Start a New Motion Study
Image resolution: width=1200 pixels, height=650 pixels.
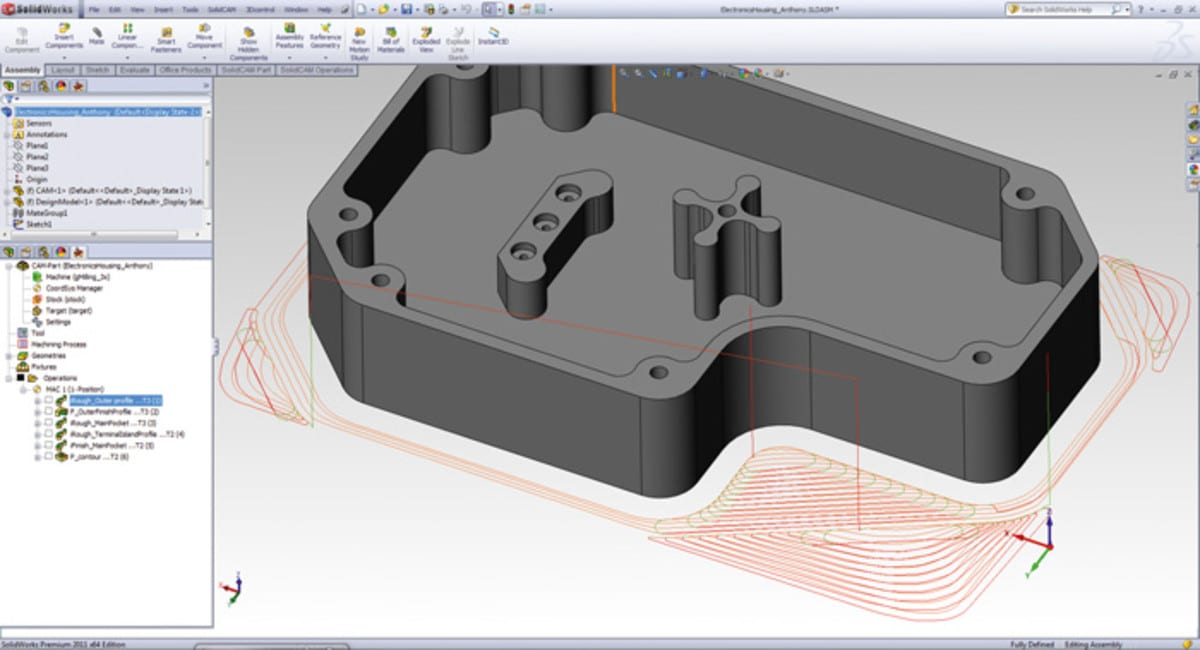coord(359,32)
